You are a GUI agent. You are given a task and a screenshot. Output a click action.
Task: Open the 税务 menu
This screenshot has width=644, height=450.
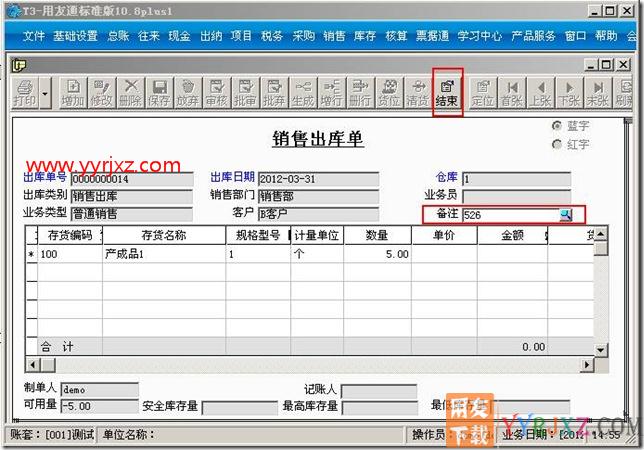coord(272,36)
